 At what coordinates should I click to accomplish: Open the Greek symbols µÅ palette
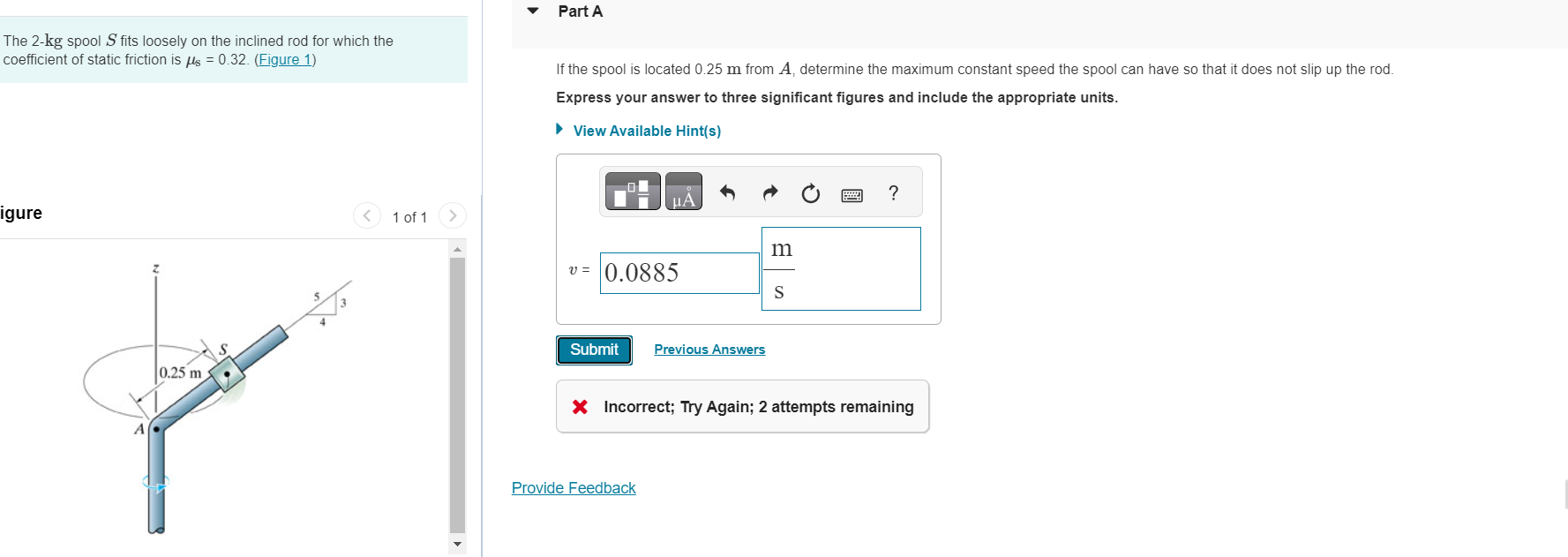(684, 192)
